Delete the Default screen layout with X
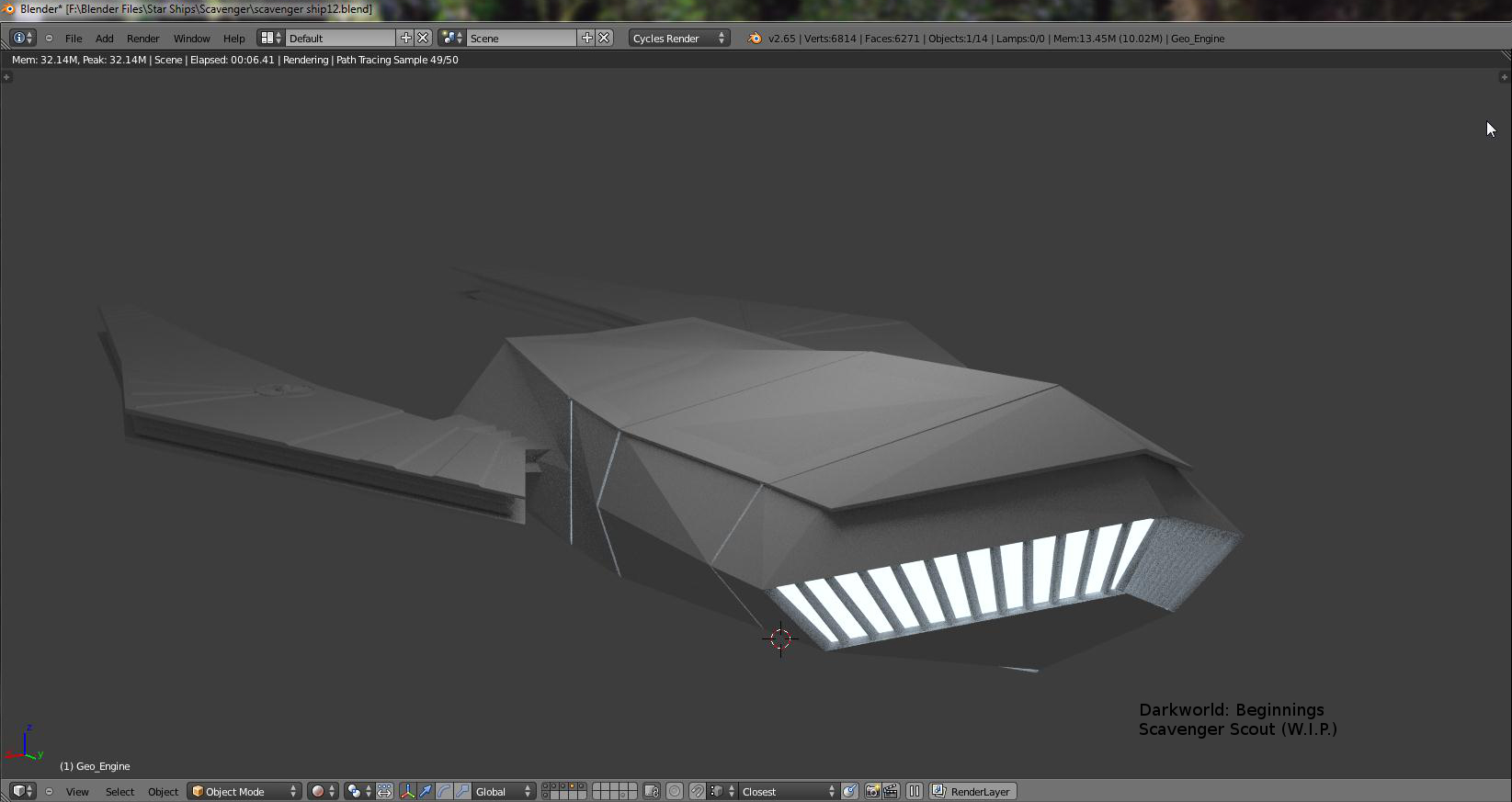Viewport: 1512px width, 802px height. 423,38
